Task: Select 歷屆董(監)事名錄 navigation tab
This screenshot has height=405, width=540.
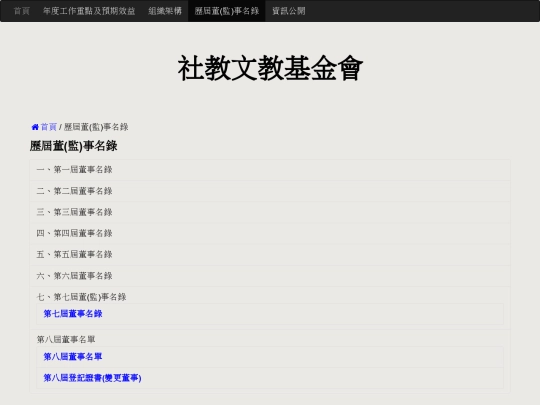Action: (x=227, y=11)
